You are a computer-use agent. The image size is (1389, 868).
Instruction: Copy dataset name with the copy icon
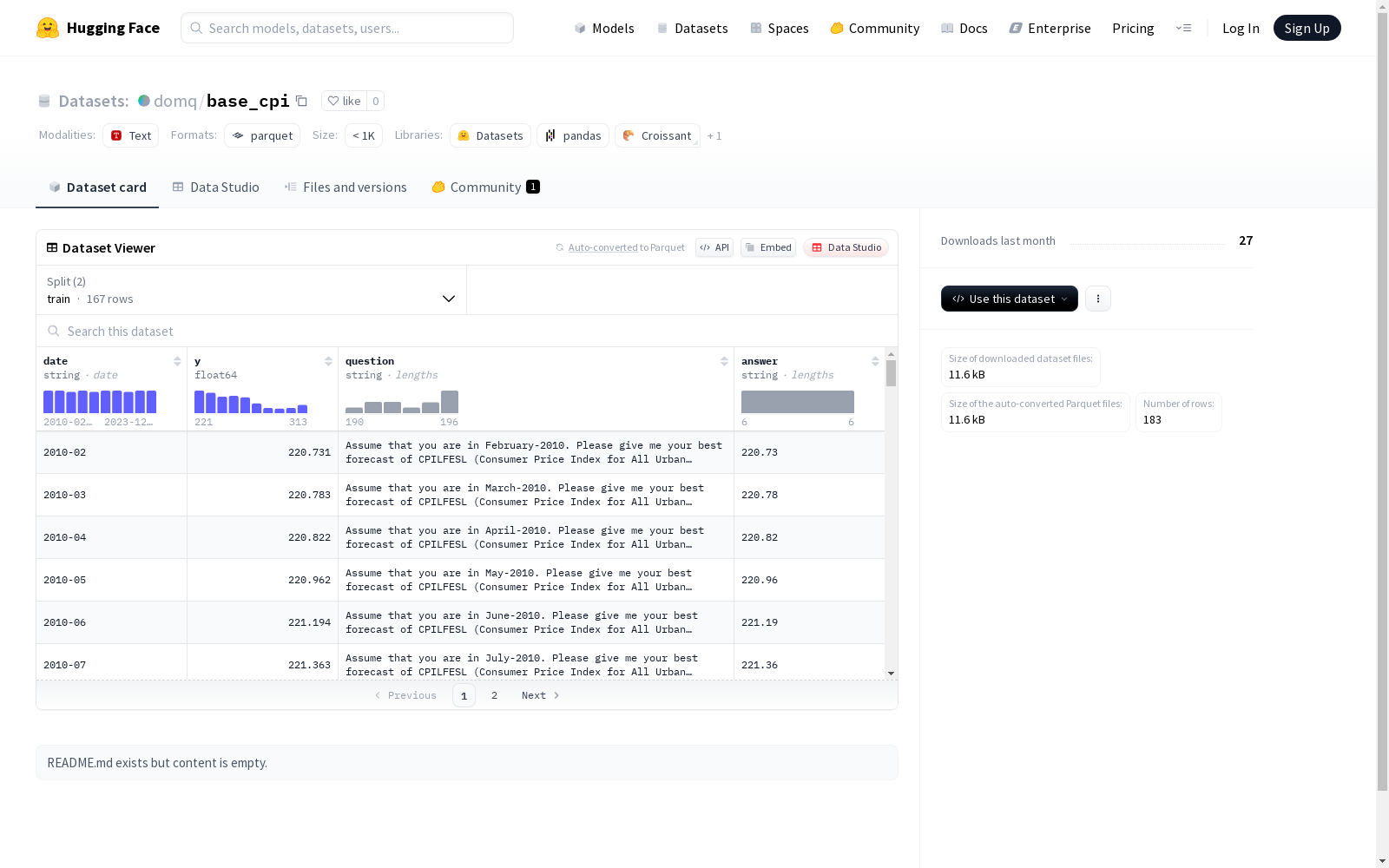[301, 101]
